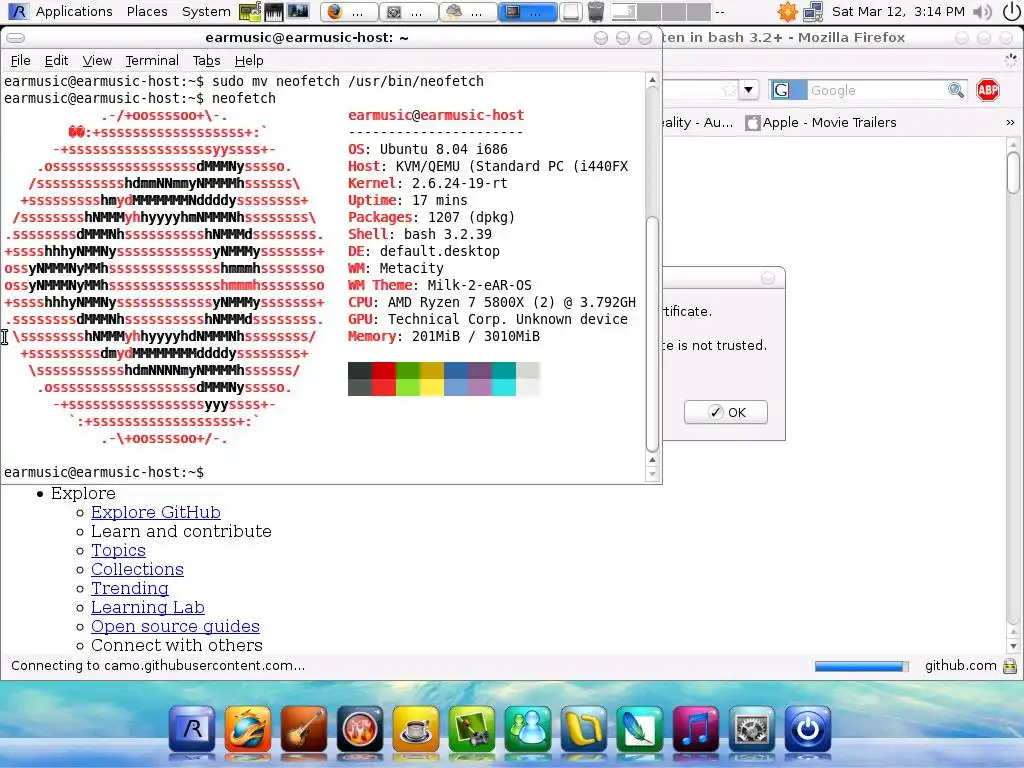Click the yellow swatch in neofetch palette
Viewport: 1024px width, 768px height.
click(x=432, y=388)
